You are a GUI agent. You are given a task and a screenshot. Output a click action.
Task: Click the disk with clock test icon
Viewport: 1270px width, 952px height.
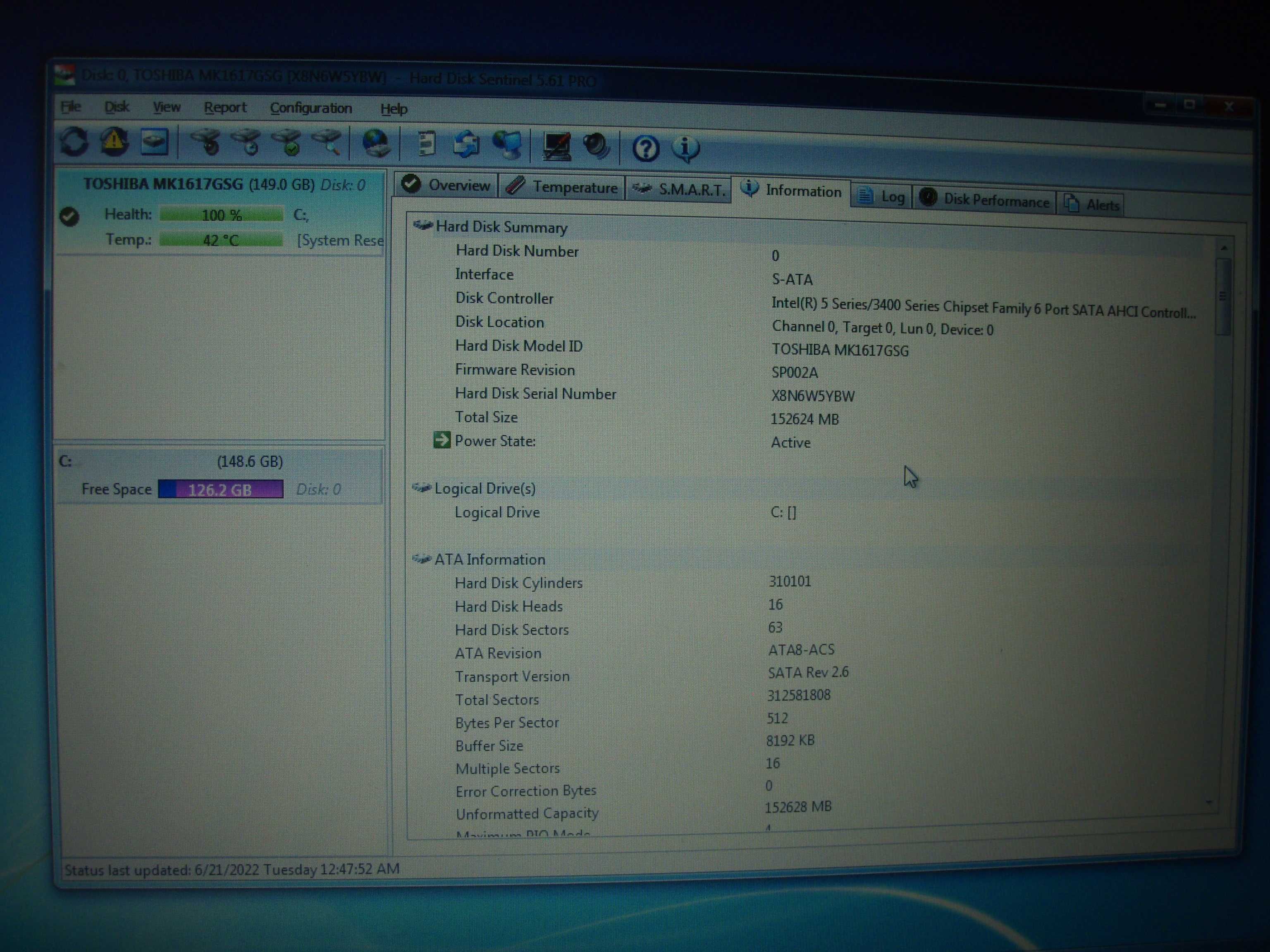[x=246, y=143]
